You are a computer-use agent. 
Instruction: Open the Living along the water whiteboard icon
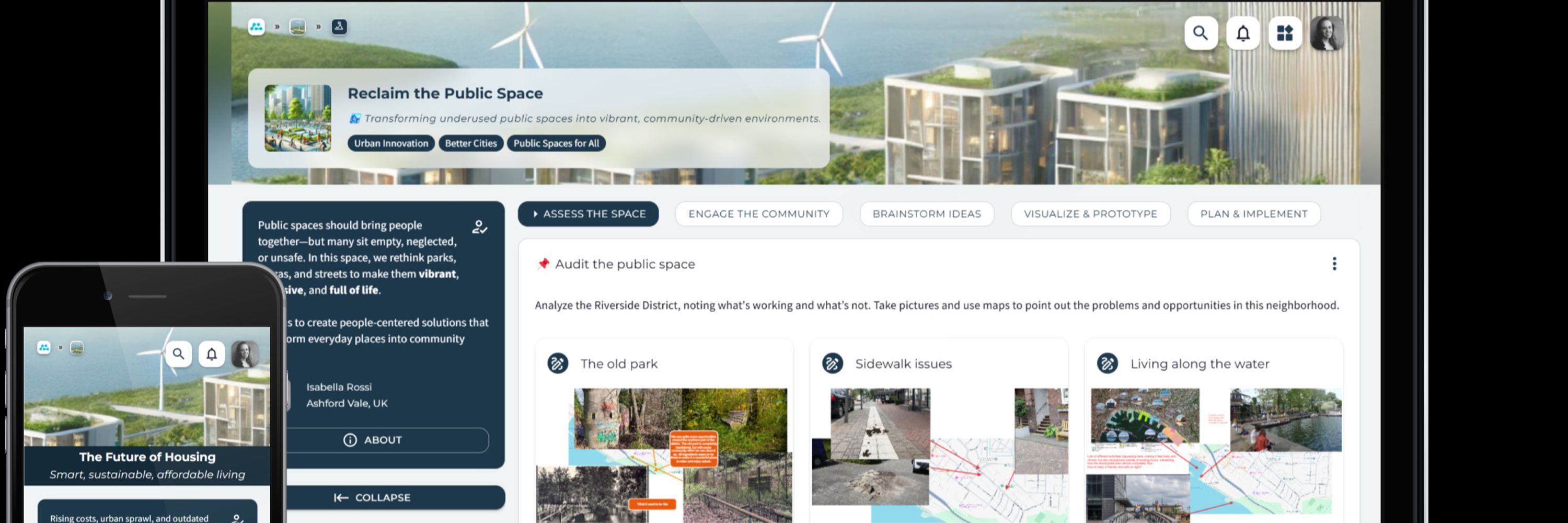[x=1107, y=363]
